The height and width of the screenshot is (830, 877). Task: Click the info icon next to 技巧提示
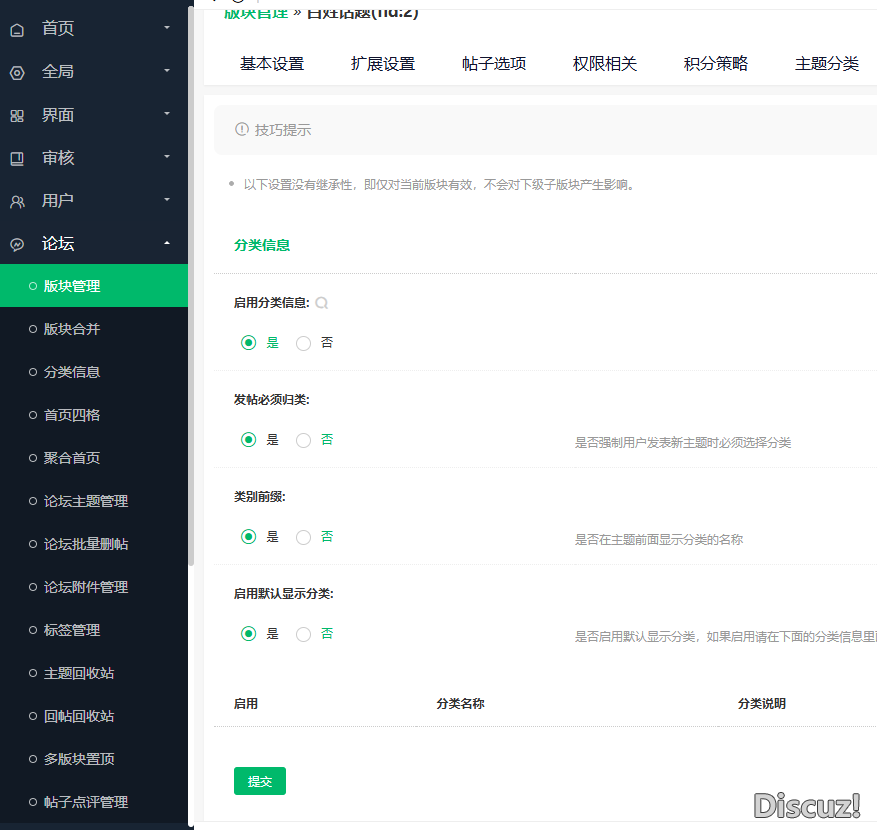pyautogui.click(x=242, y=129)
